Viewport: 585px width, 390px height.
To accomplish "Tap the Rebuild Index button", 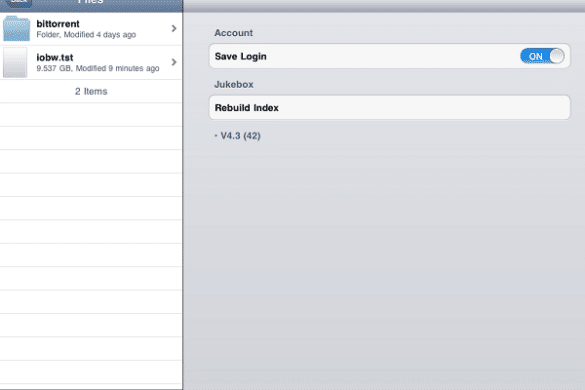I will pos(390,107).
